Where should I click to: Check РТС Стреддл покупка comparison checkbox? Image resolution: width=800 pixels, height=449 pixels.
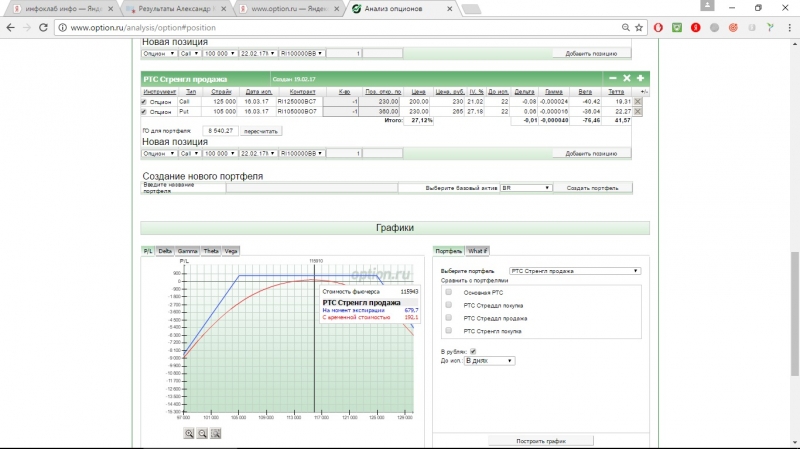click(x=448, y=305)
